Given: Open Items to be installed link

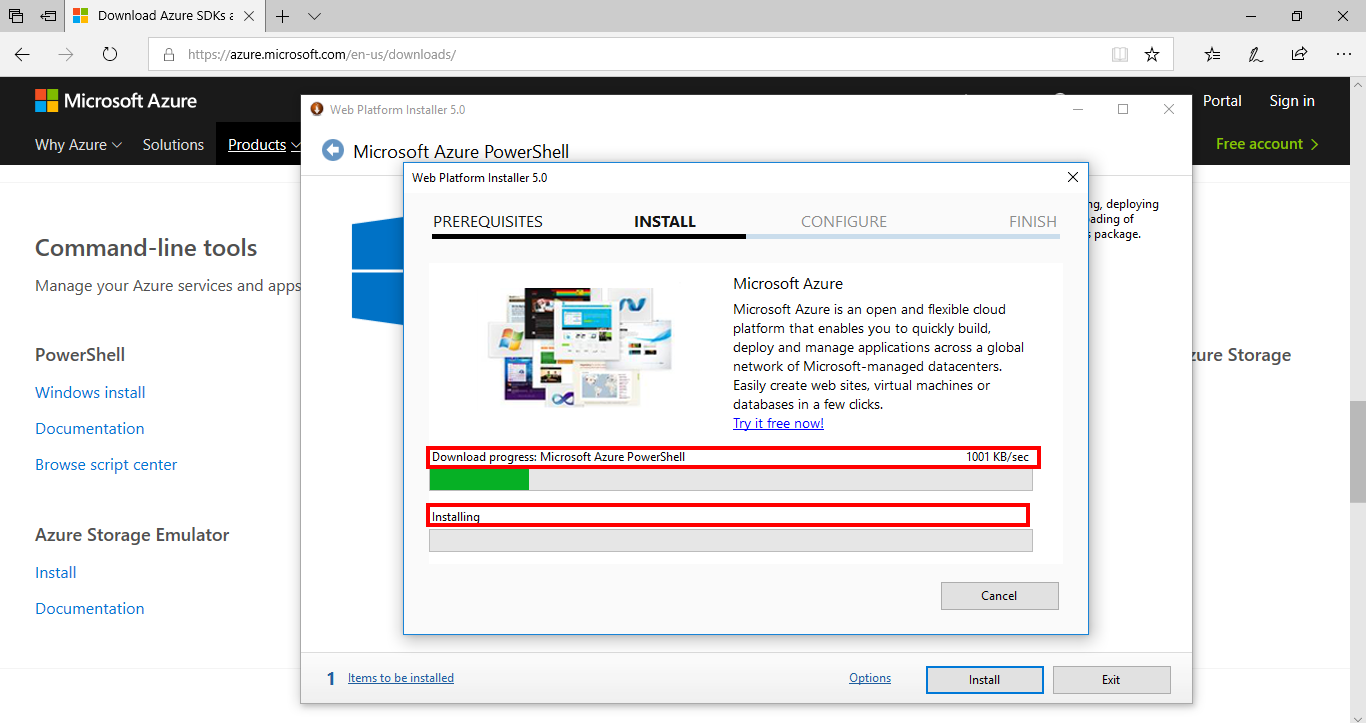Looking at the screenshot, I should pyautogui.click(x=401, y=678).
